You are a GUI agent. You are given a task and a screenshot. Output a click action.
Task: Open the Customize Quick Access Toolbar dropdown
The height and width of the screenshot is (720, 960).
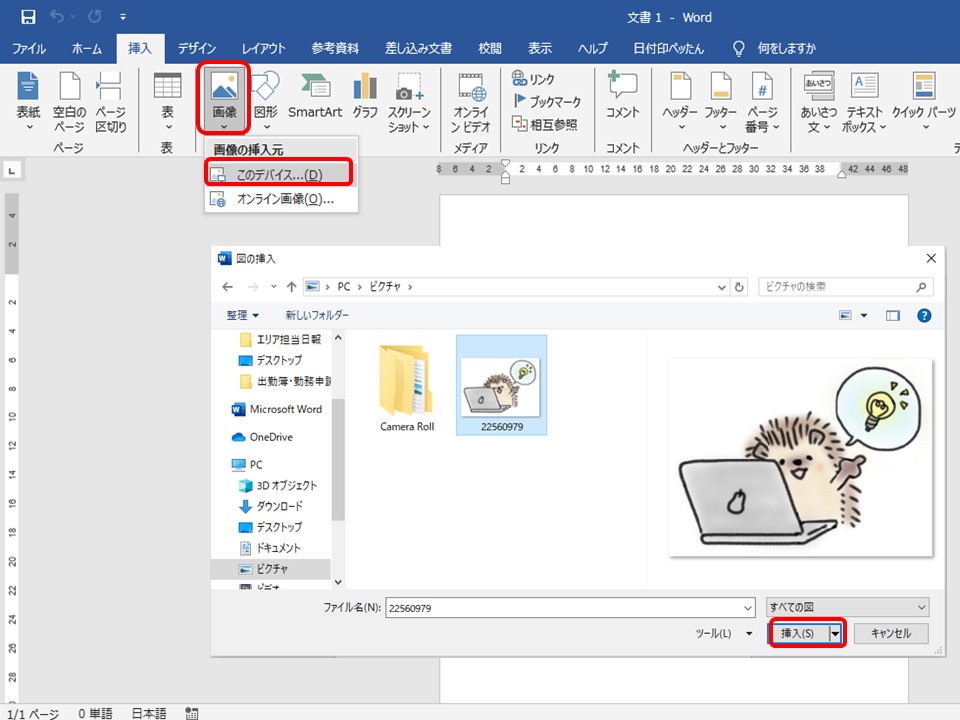123,17
